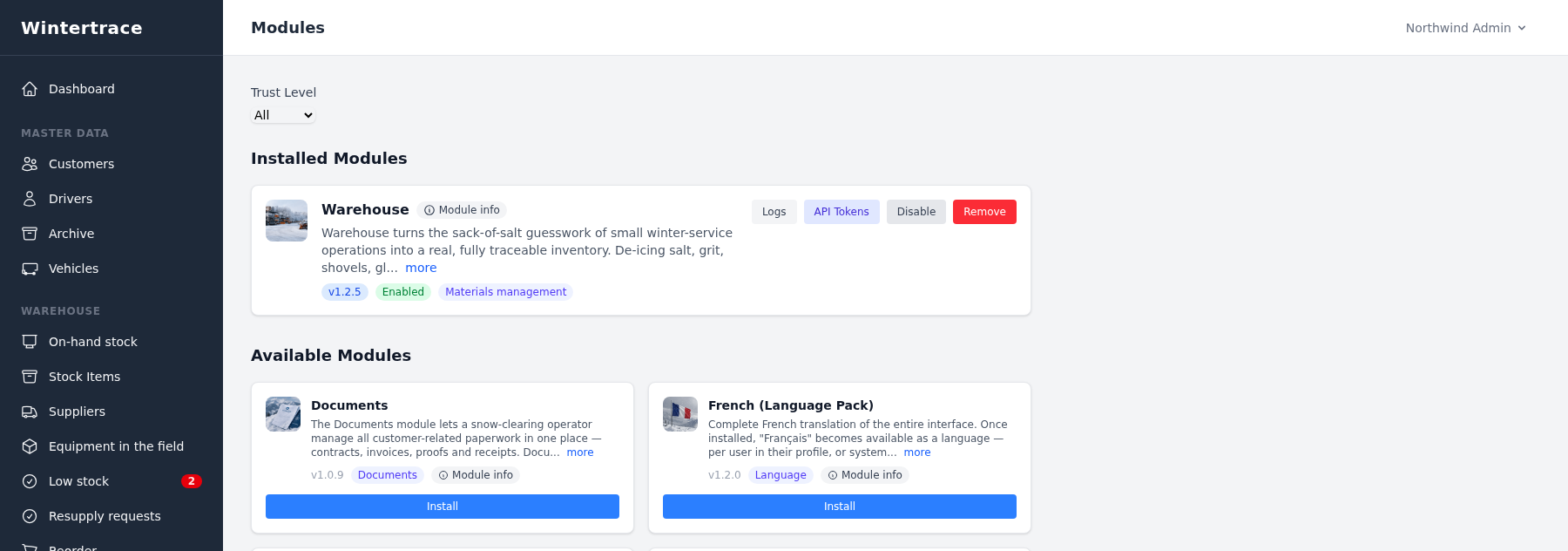Click the Dashboard home icon
The image size is (1568, 551).
tap(30, 89)
